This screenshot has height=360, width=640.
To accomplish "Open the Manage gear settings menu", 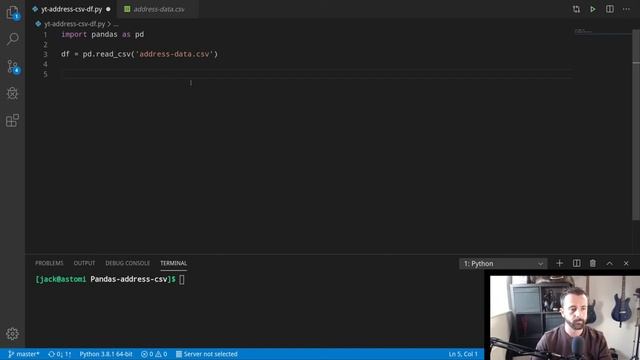I will (13, 334).
